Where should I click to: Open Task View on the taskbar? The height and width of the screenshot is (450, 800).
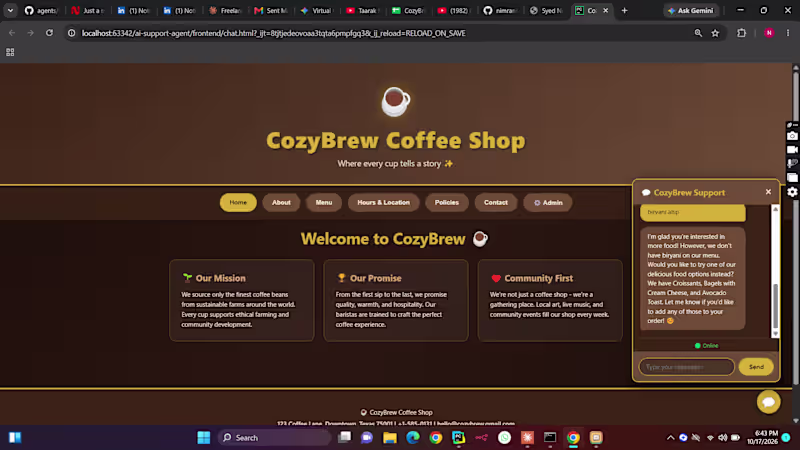[344, 437]
